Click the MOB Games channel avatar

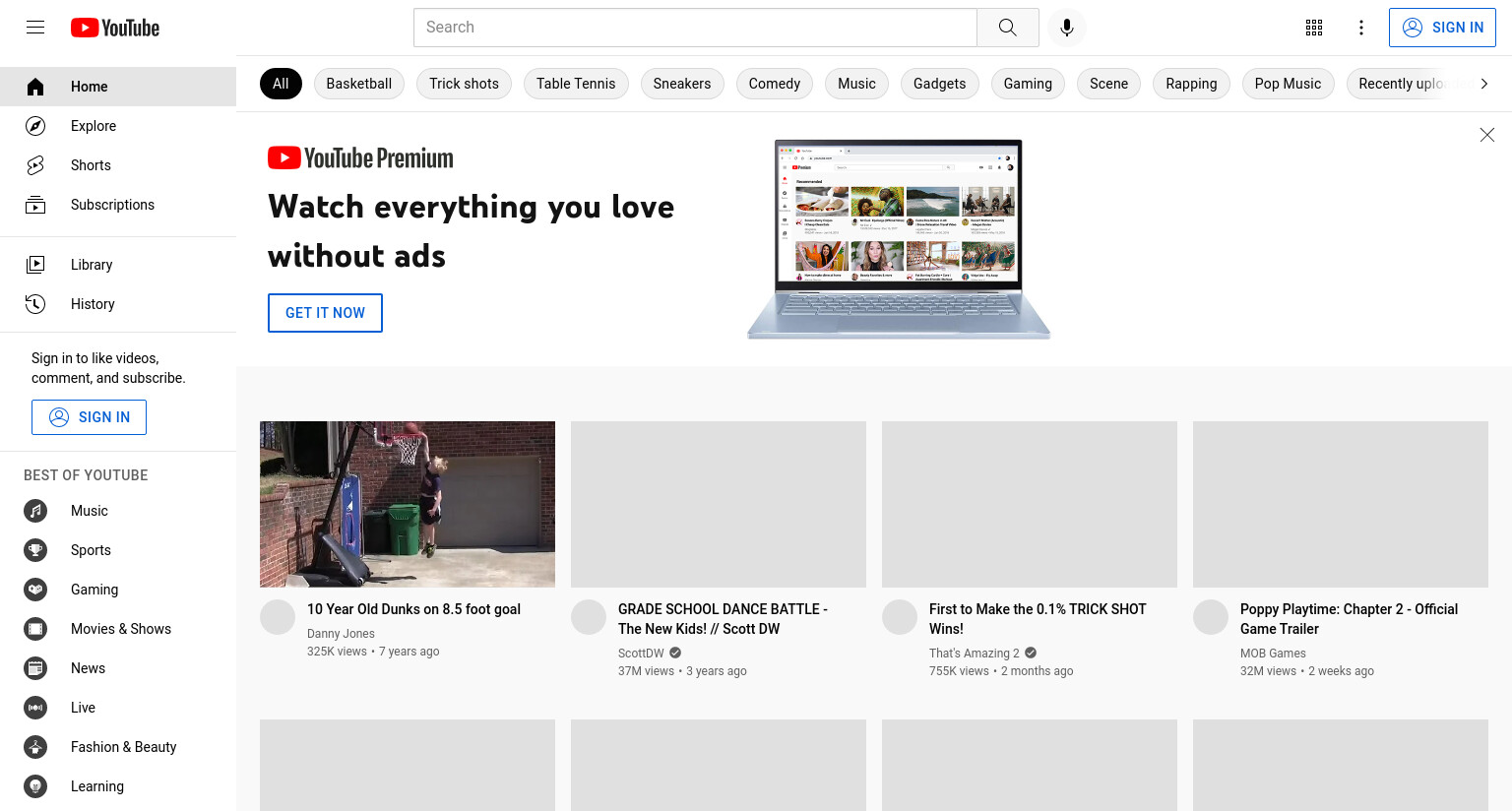1211,617
